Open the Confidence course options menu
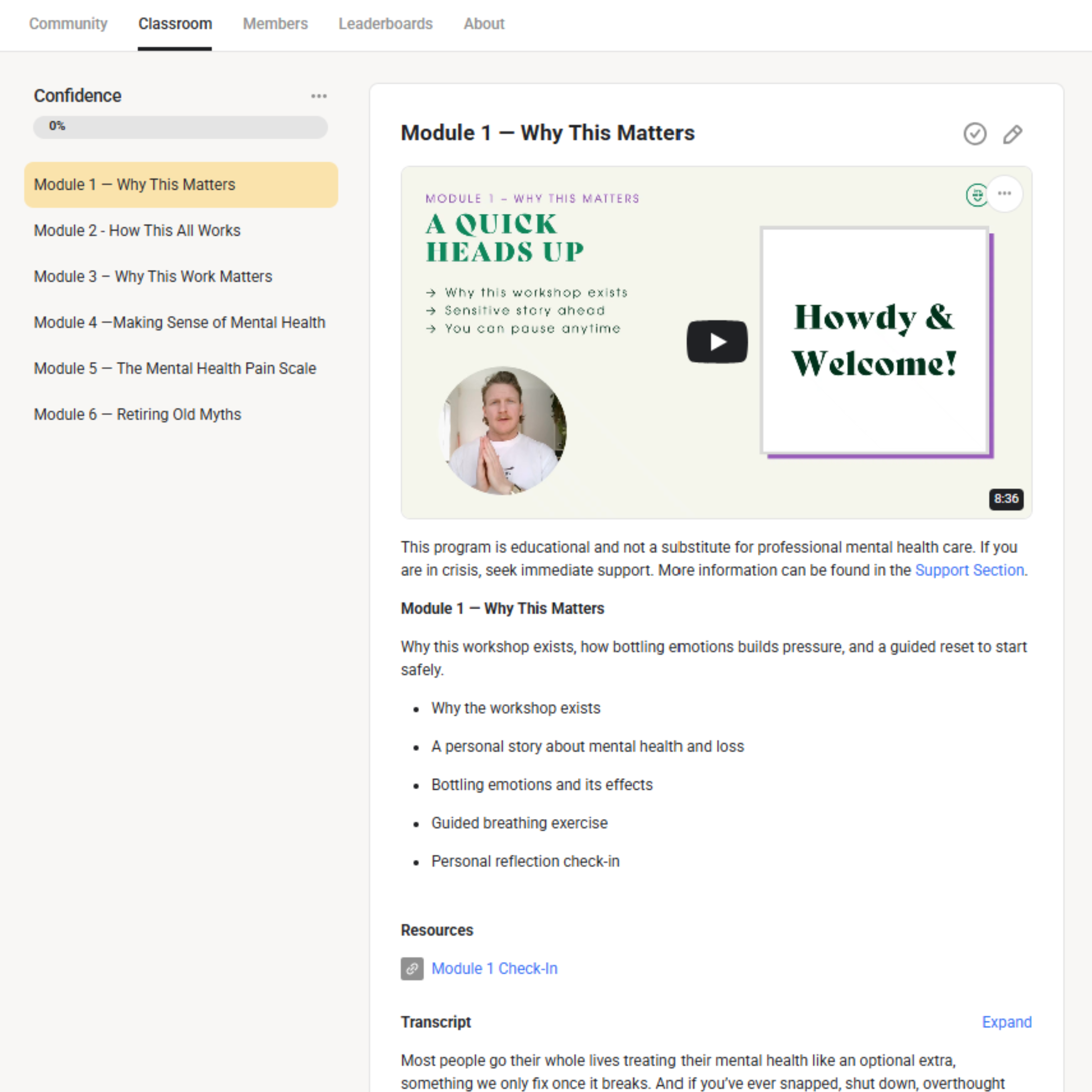The width and height of the screenshot is (1092, 1092). [x=319, y=96]
